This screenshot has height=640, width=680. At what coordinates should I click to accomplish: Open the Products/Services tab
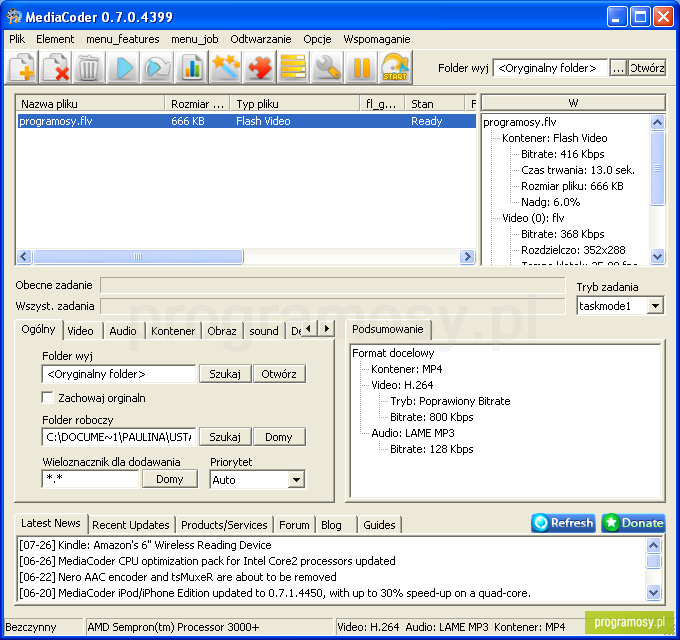click(224, 525)
